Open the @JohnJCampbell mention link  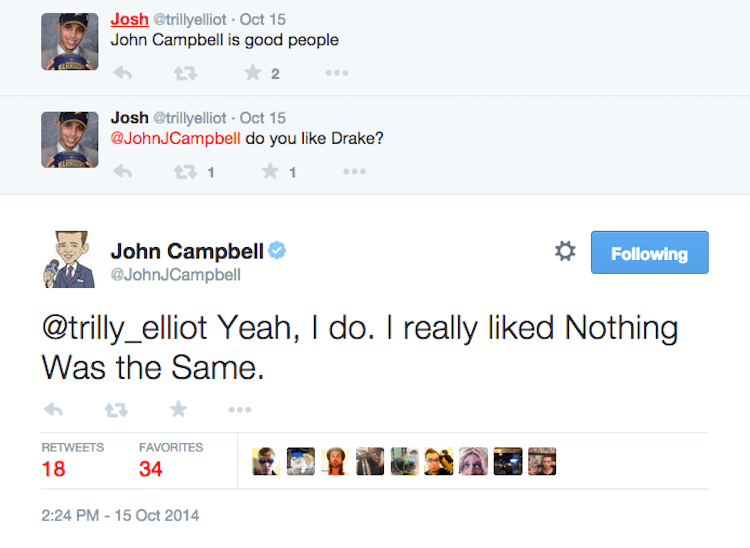(x=175, y=139)
